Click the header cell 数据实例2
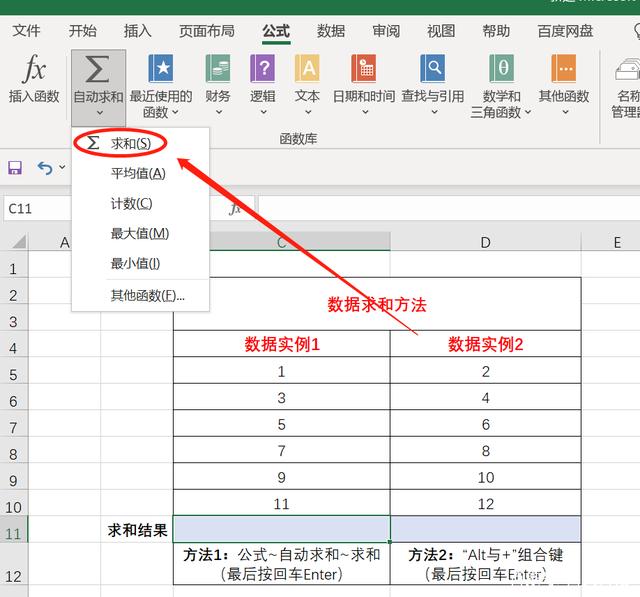The image size is (640, 597). click(x=485, y=344)
